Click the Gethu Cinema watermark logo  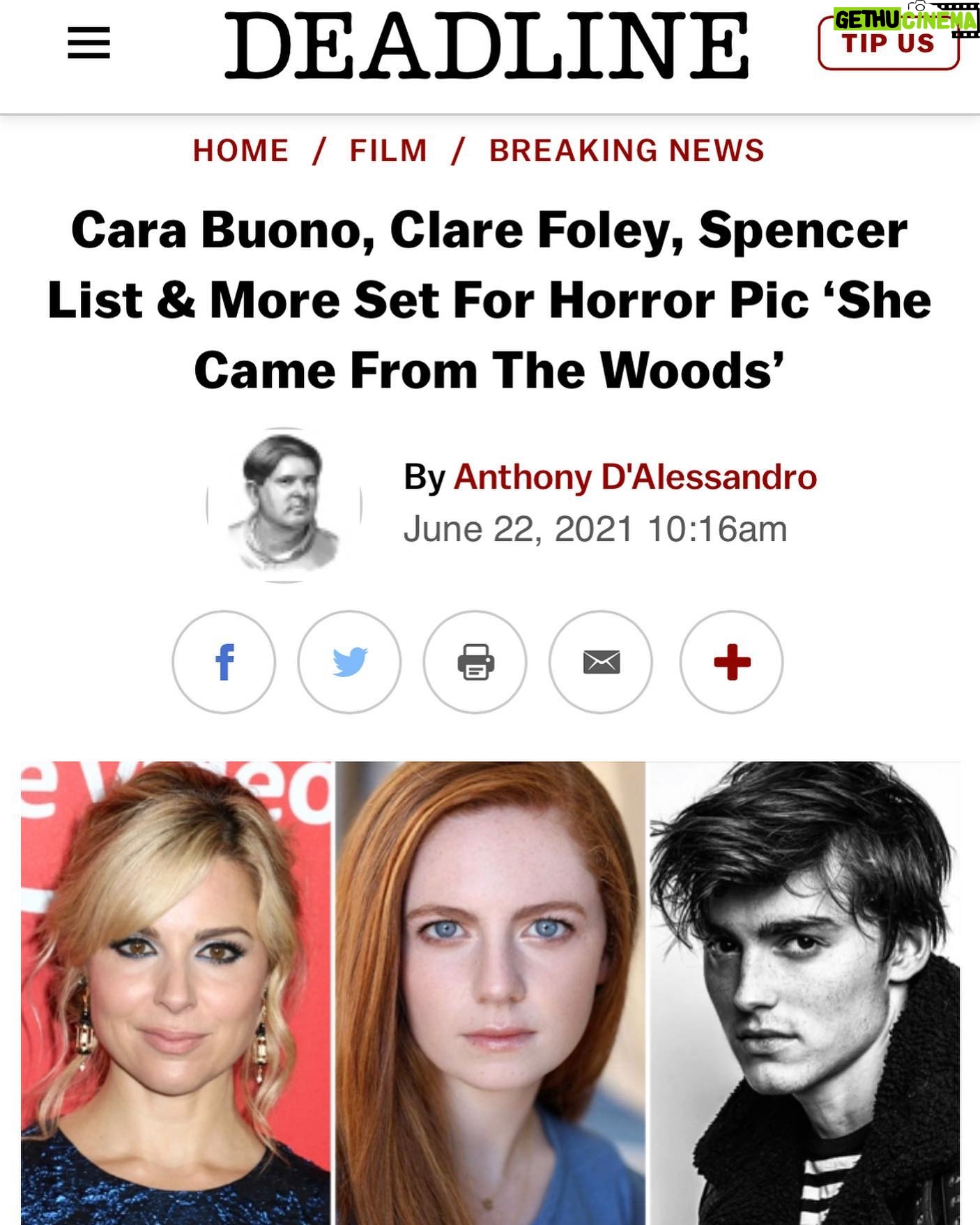(906, 17)
